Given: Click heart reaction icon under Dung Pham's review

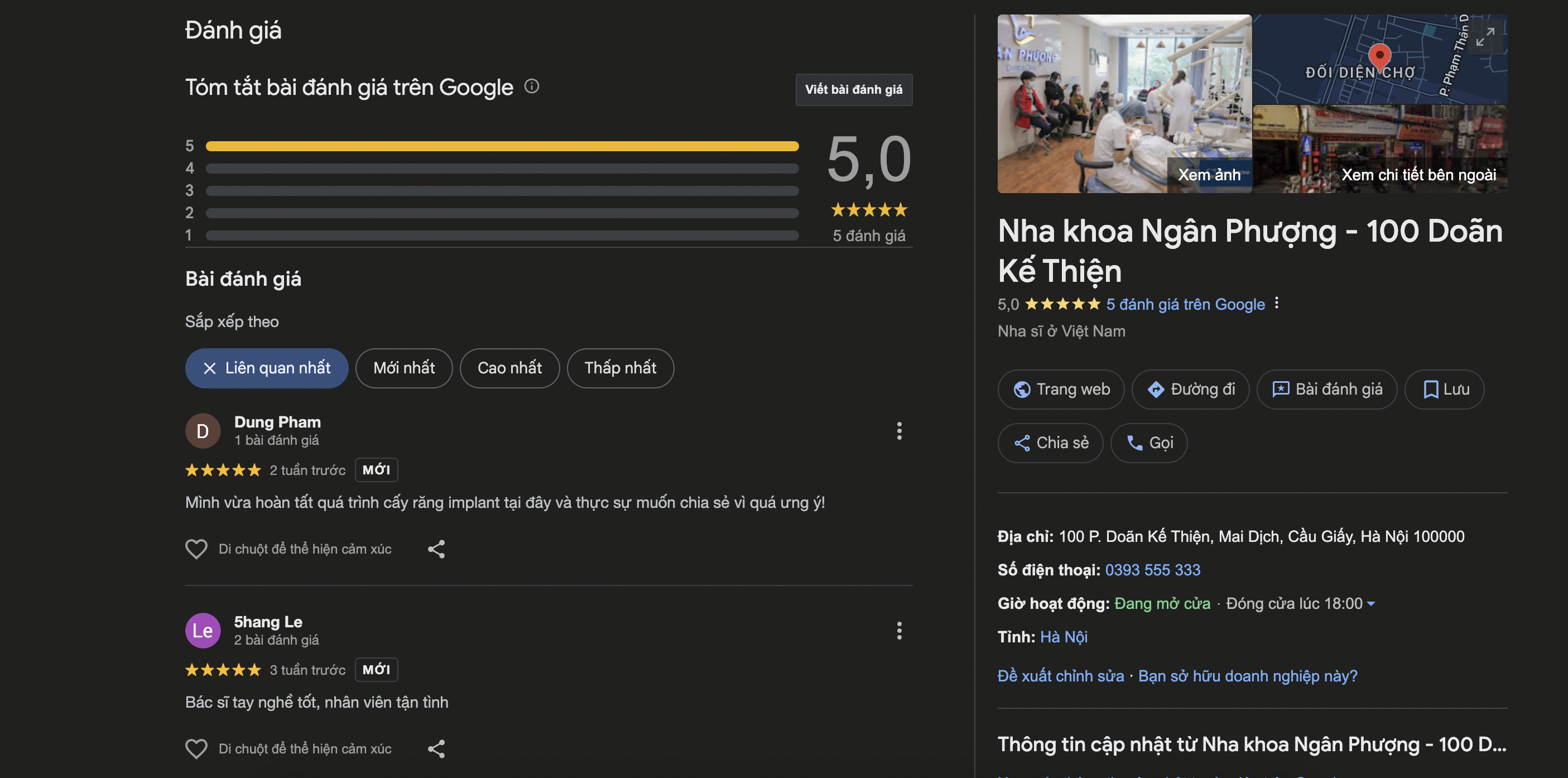Looking at the screenshot, I should point(196,549).
